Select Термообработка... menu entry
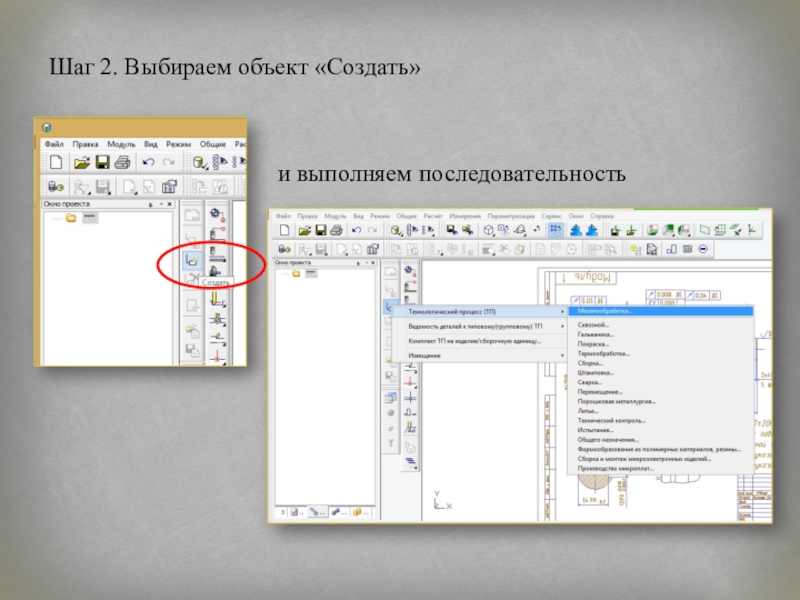The height and width of the screenshot is (600, 800). 603,354
